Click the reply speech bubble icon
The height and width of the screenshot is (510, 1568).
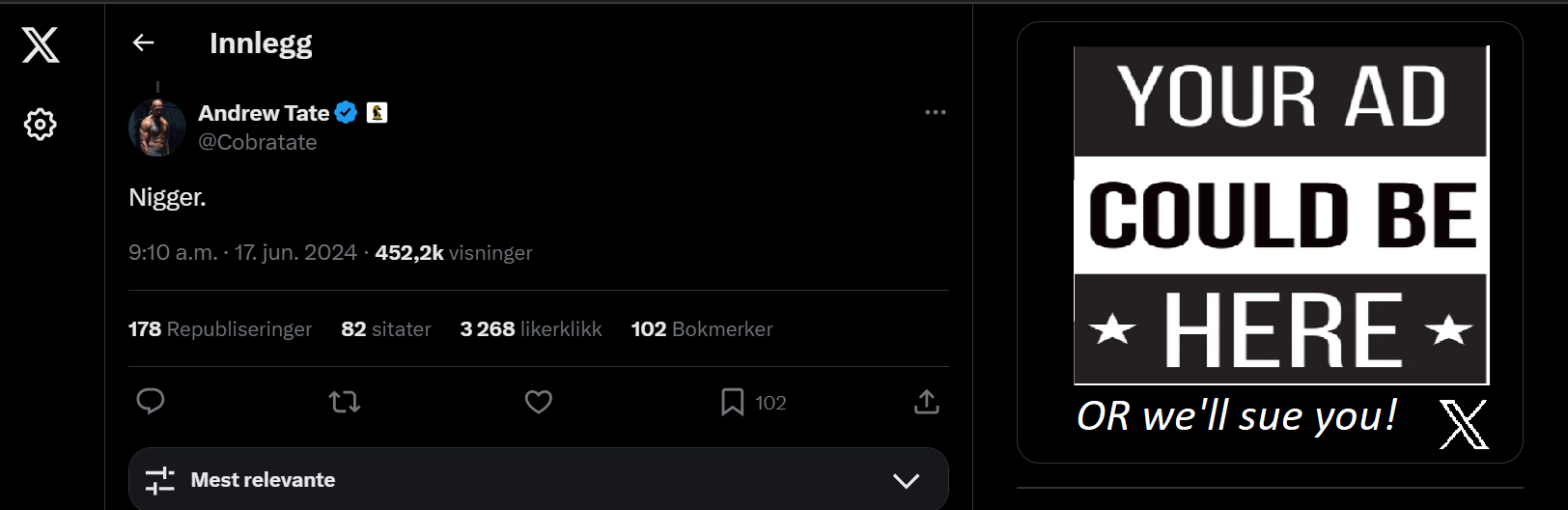coord(151,401)
